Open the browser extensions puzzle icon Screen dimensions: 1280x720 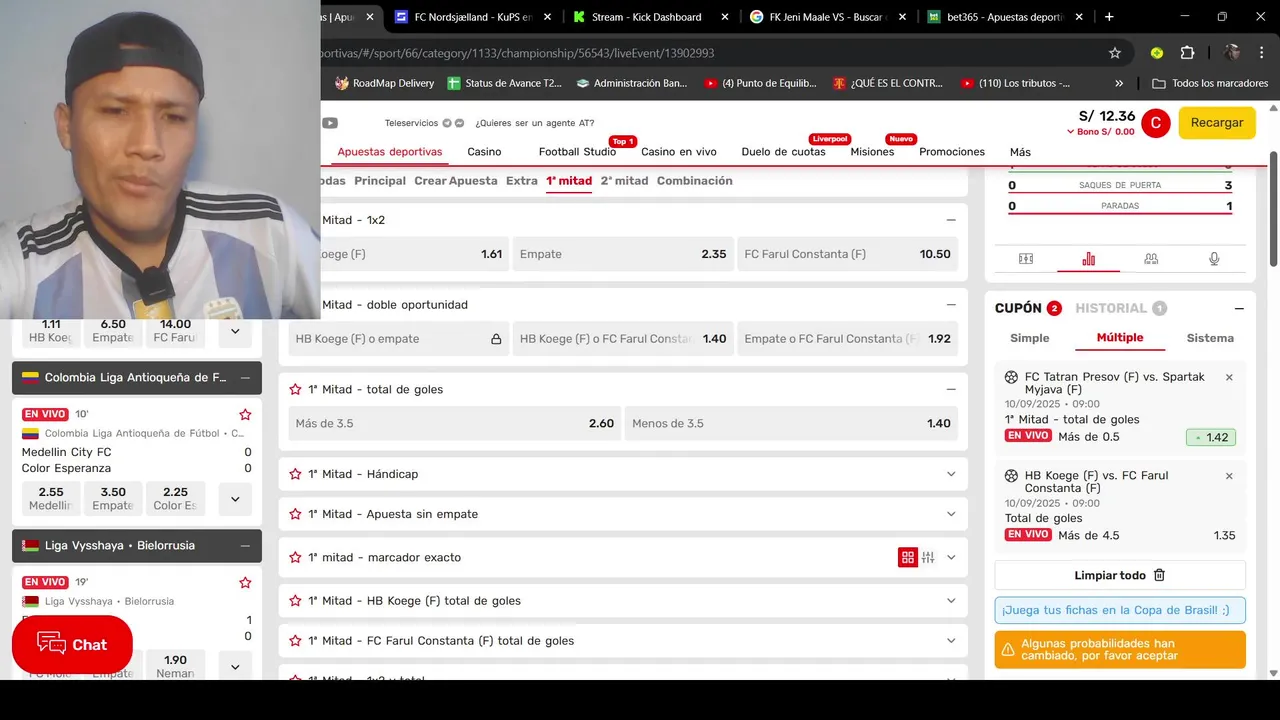1187,53
